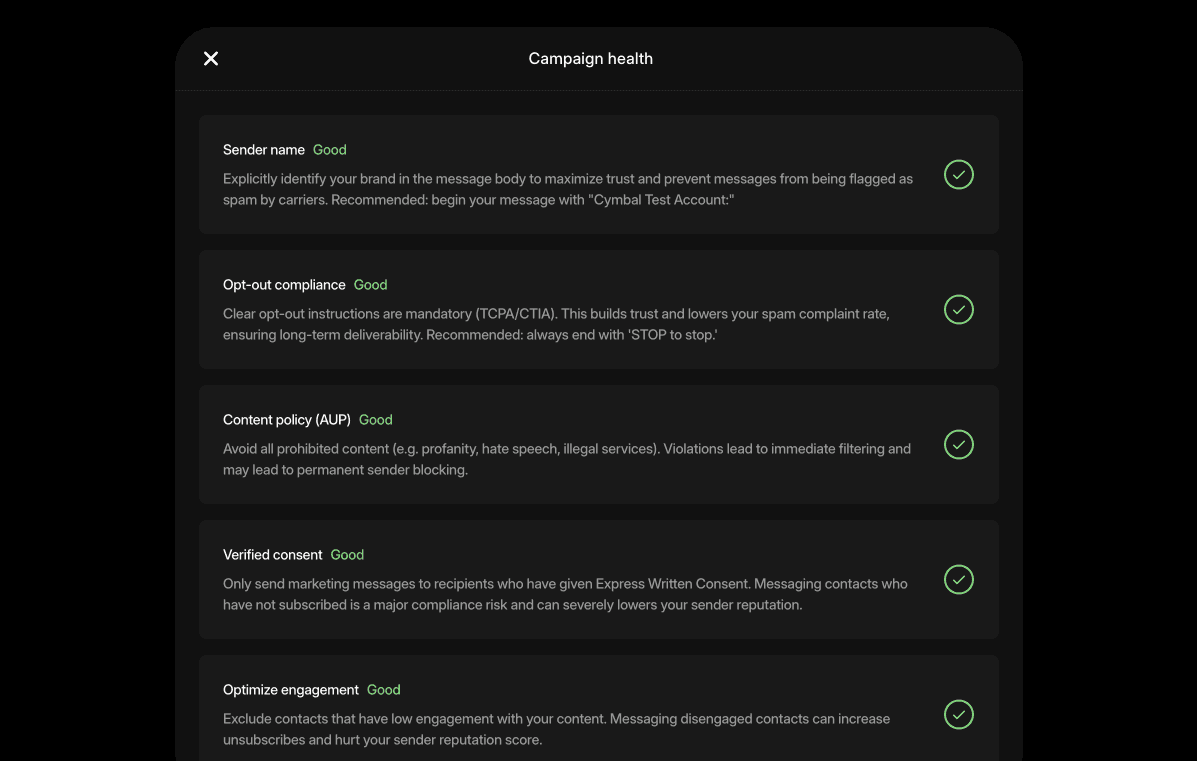This screenshot has height=761, width=1197.
Task: Click the Good status beside Sender name
Action: tap(330, 150)
